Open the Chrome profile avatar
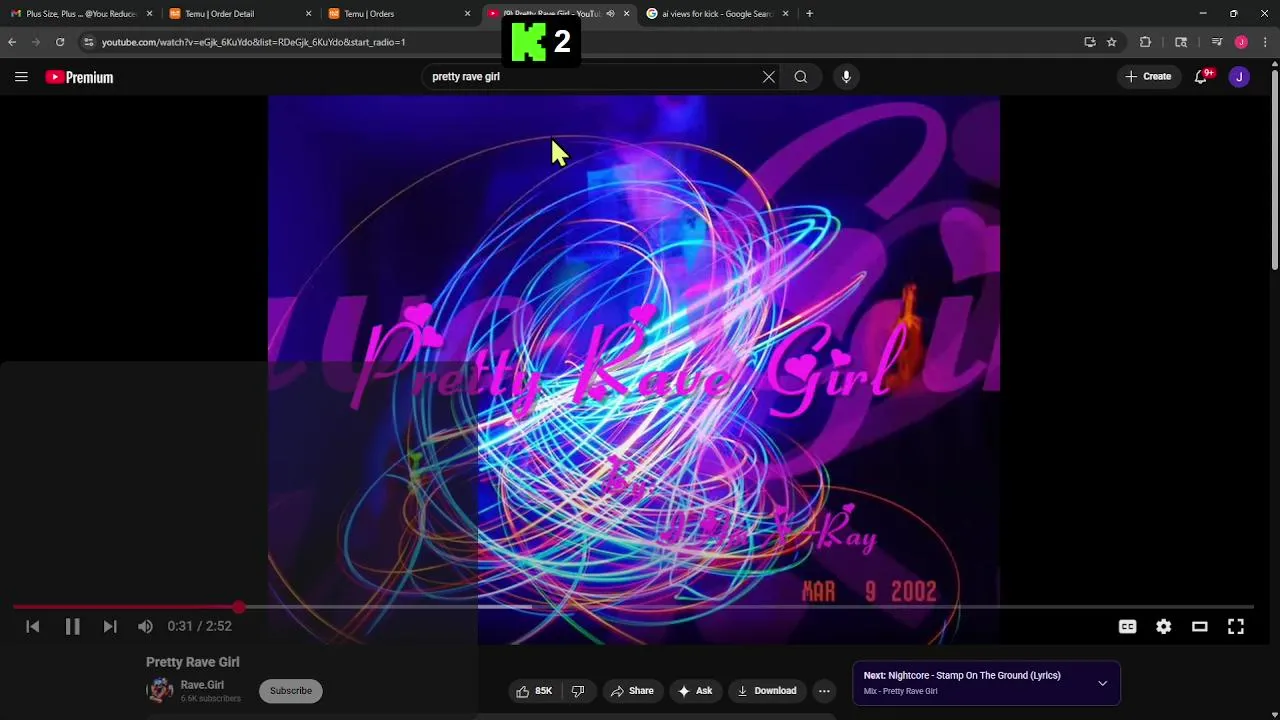Screen dimensions: 1280x720 1241,42
